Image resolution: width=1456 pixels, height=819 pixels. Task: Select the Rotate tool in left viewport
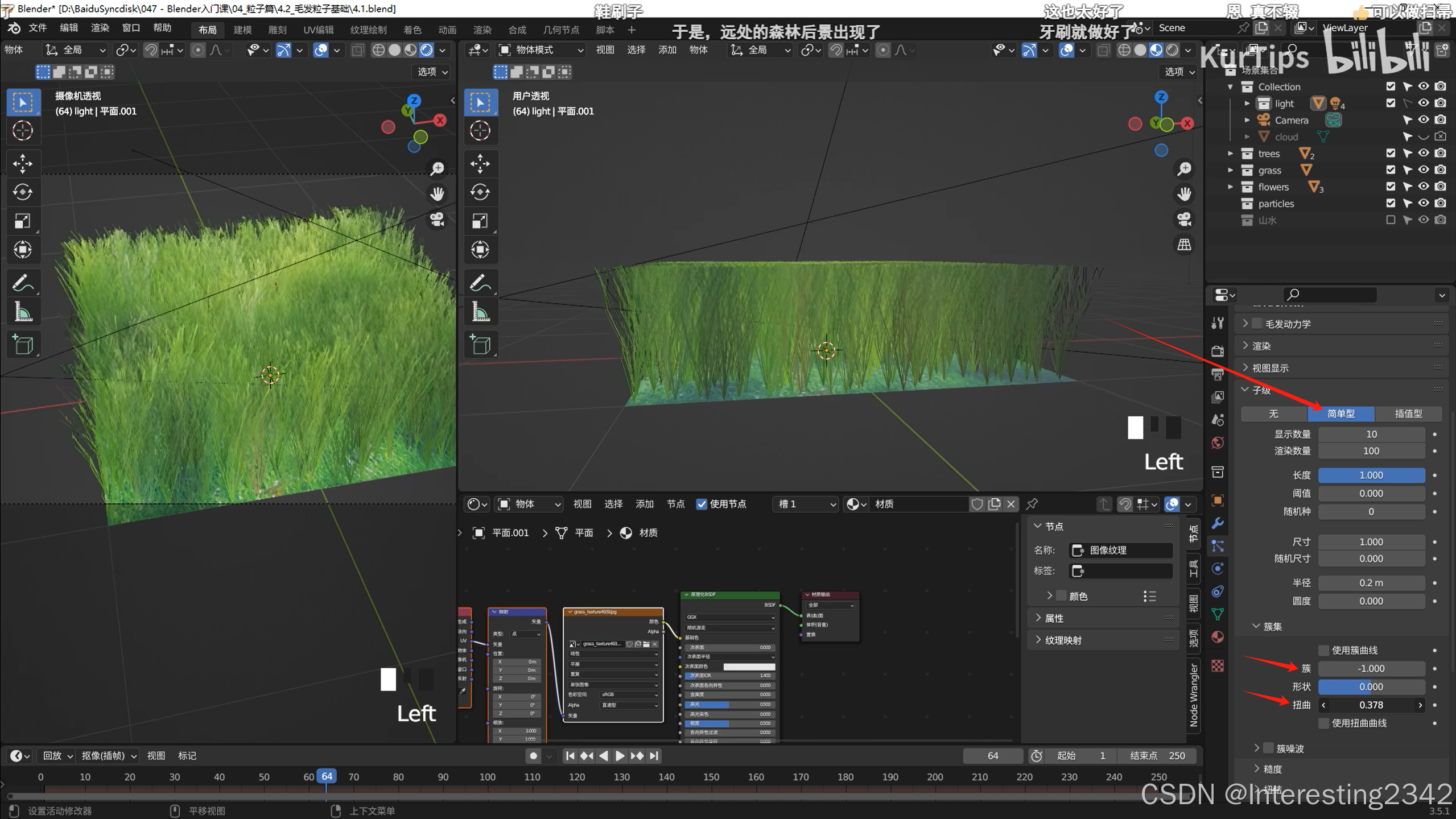click(x=23, y=192)
